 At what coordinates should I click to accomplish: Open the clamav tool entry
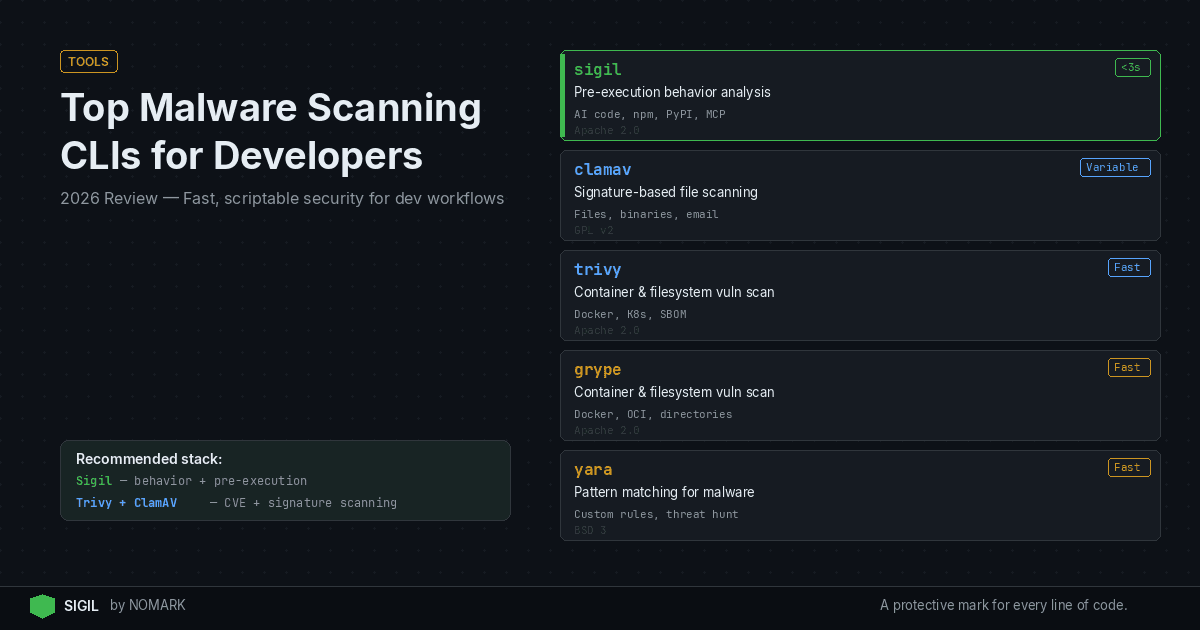coord(602,169)
